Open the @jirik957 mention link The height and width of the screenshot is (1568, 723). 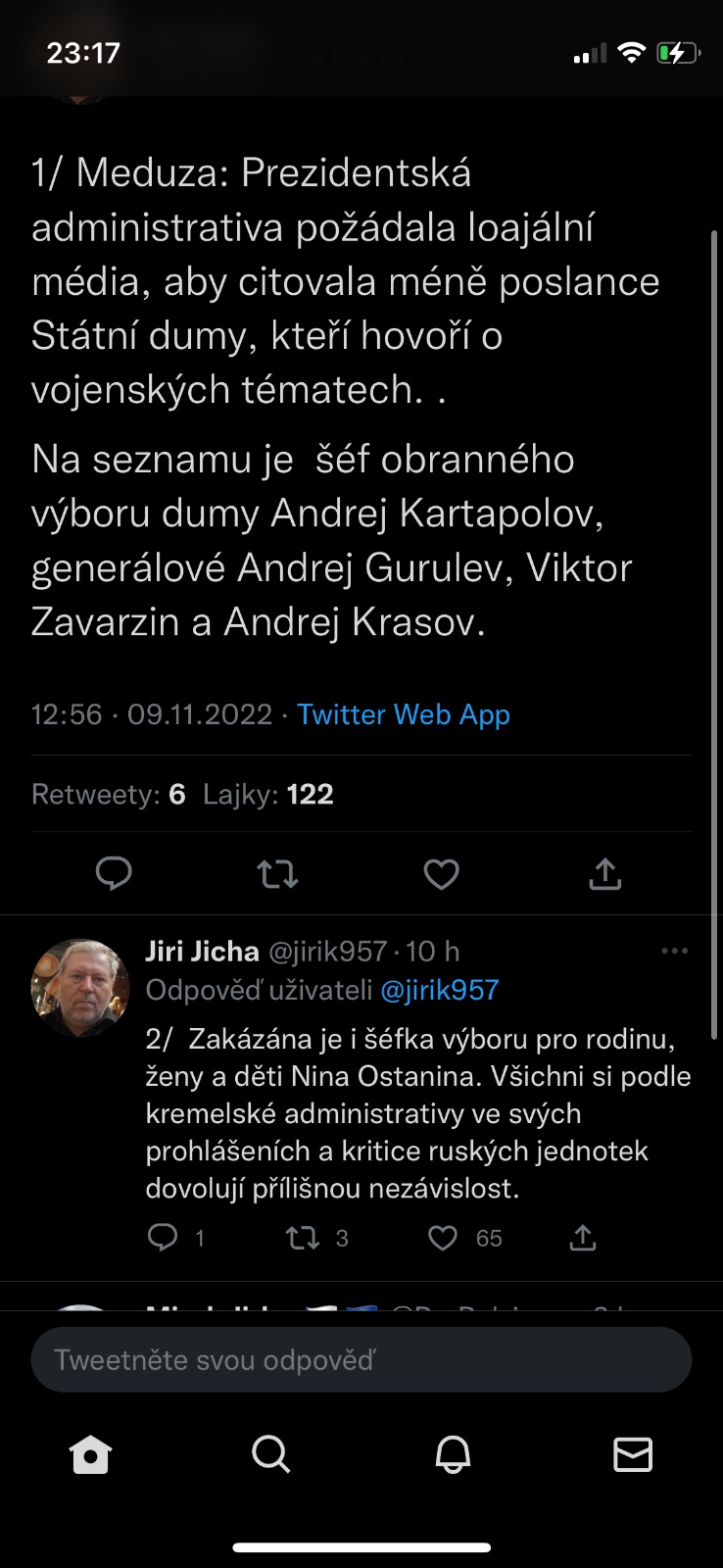(440, 990)
